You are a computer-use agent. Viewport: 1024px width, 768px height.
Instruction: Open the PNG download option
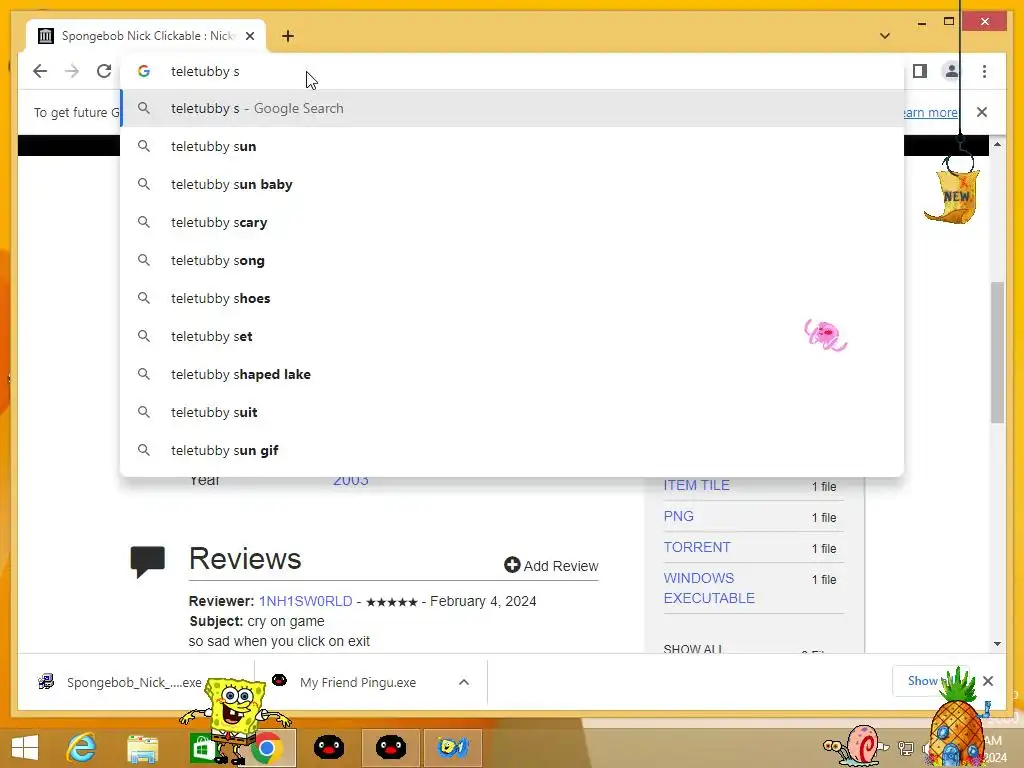pos(679,516)
